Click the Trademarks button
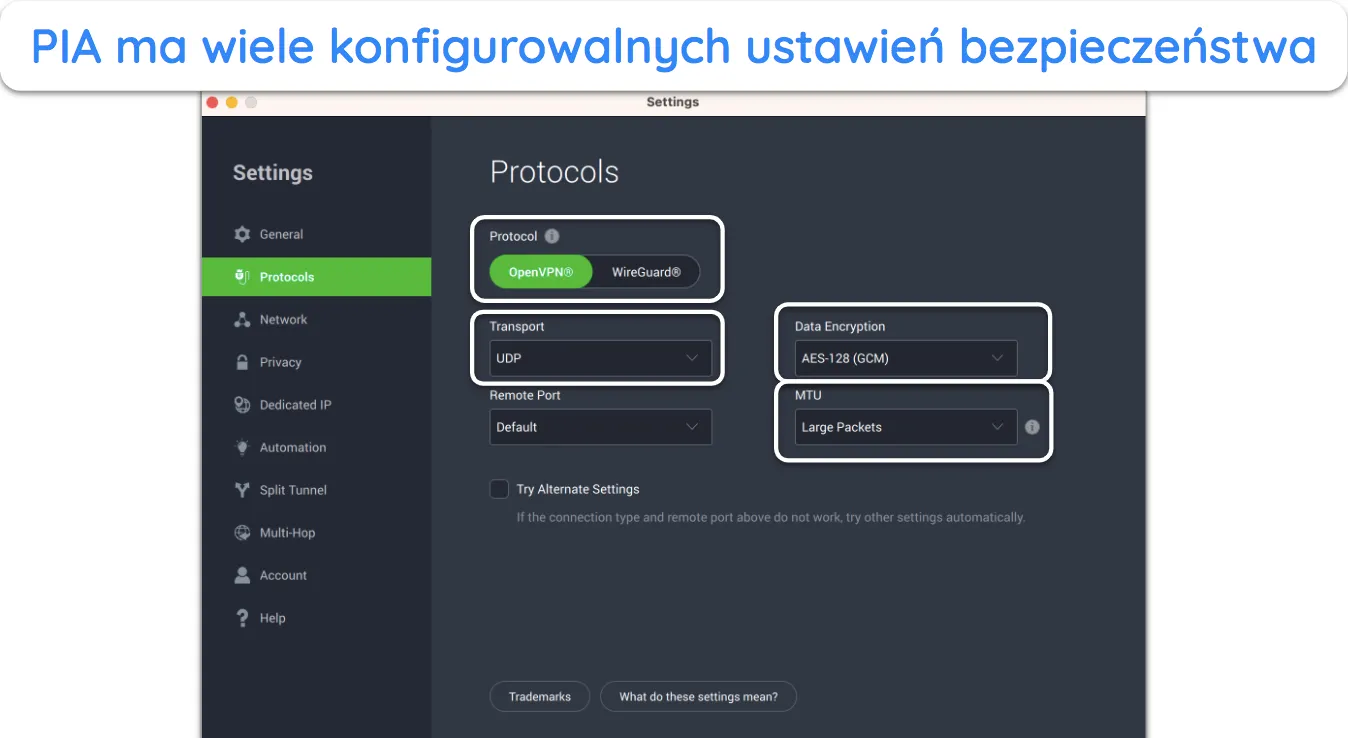This screenshot has width=1348, height=738. (x=540, y=697)
